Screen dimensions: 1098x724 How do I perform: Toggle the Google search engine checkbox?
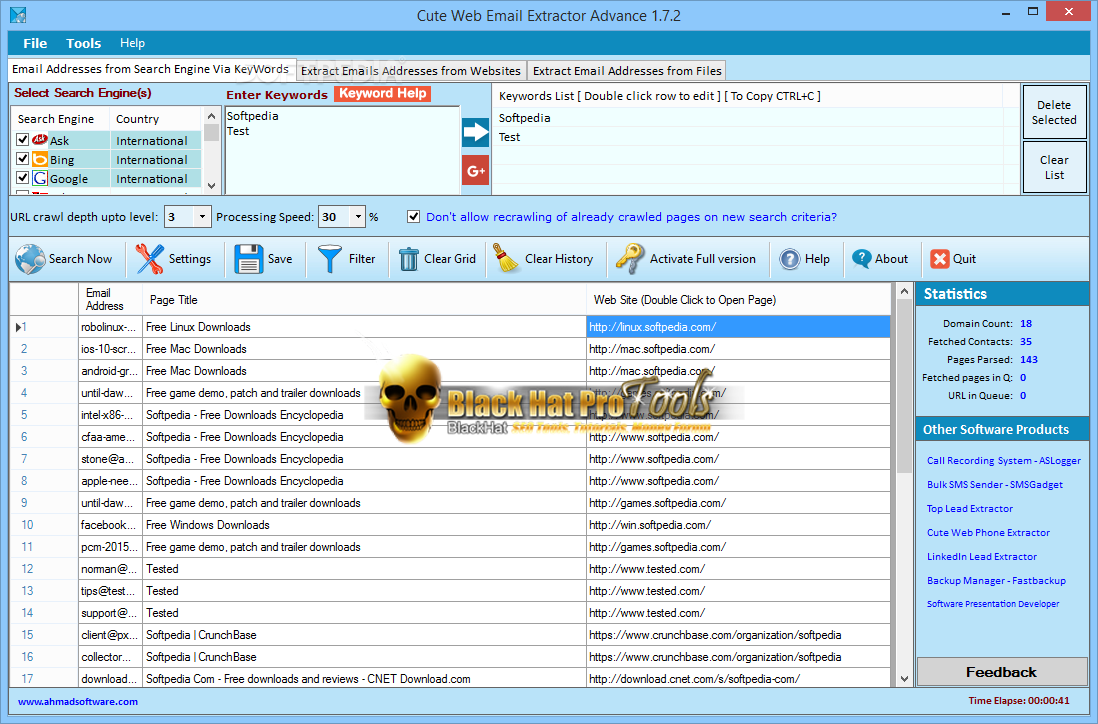[x=22, y=178]
